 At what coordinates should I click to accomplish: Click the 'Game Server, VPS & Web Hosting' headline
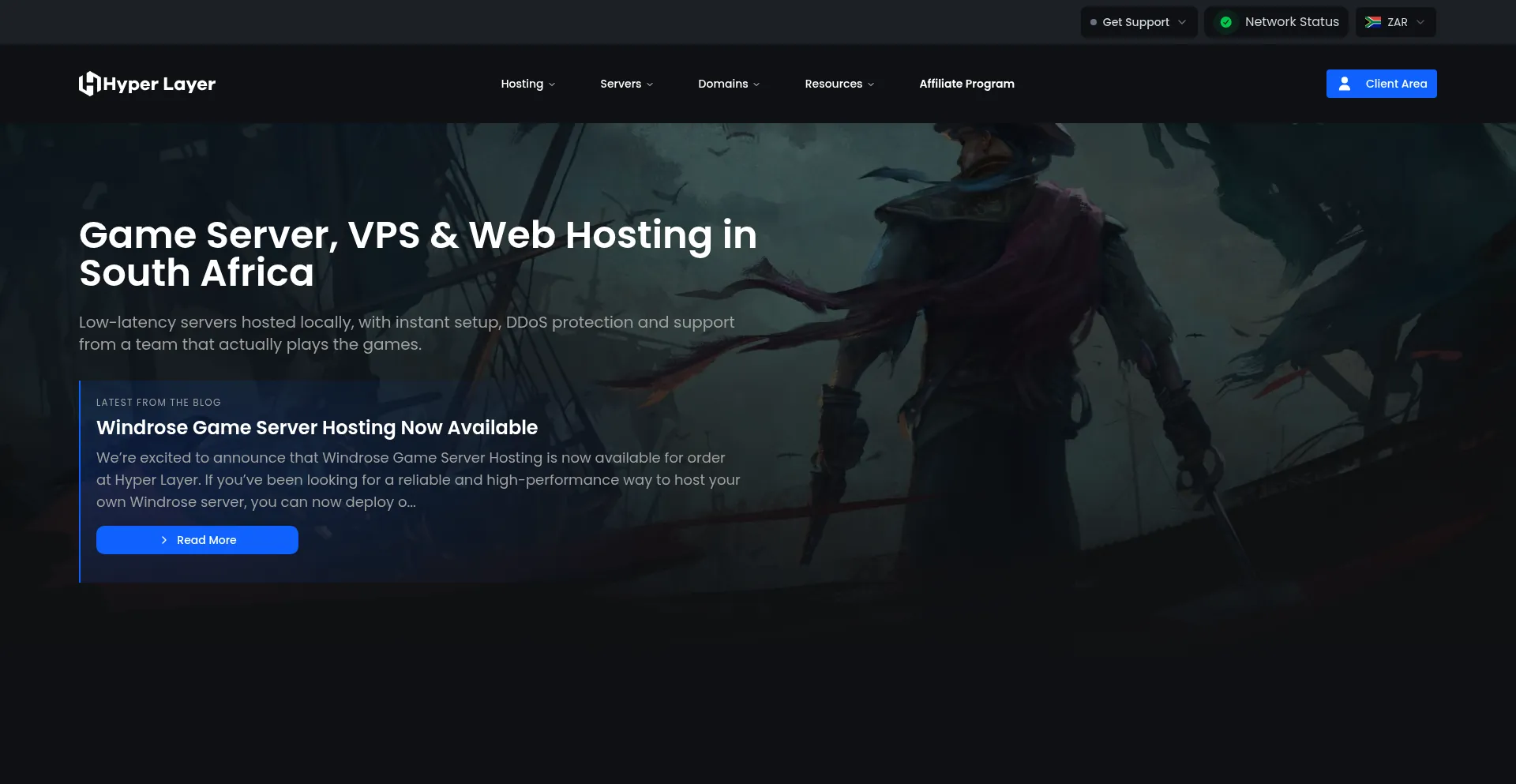click(418, 253)
